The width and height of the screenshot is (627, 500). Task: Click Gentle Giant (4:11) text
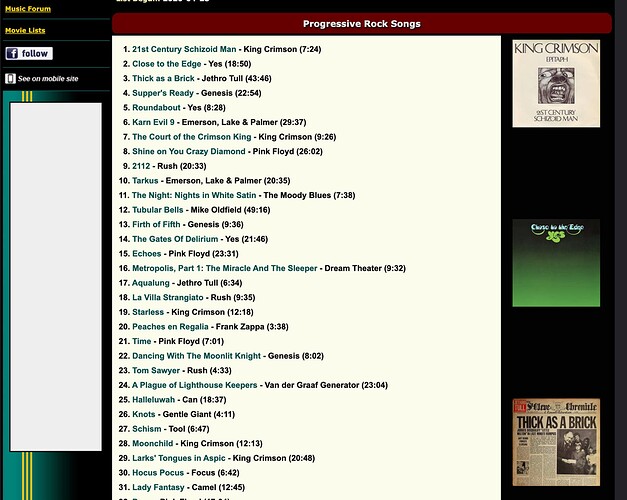tap(199, 414)
